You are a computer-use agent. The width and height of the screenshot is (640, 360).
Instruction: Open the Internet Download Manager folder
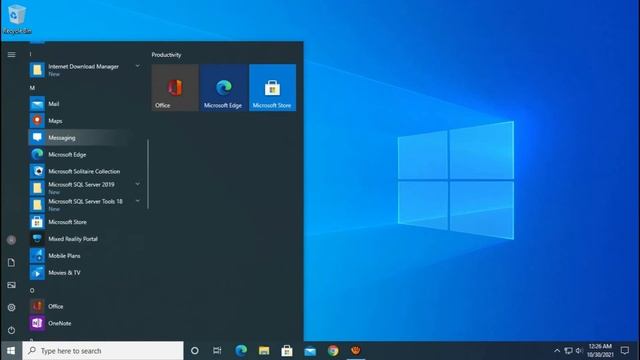click(x=86, y=70)
